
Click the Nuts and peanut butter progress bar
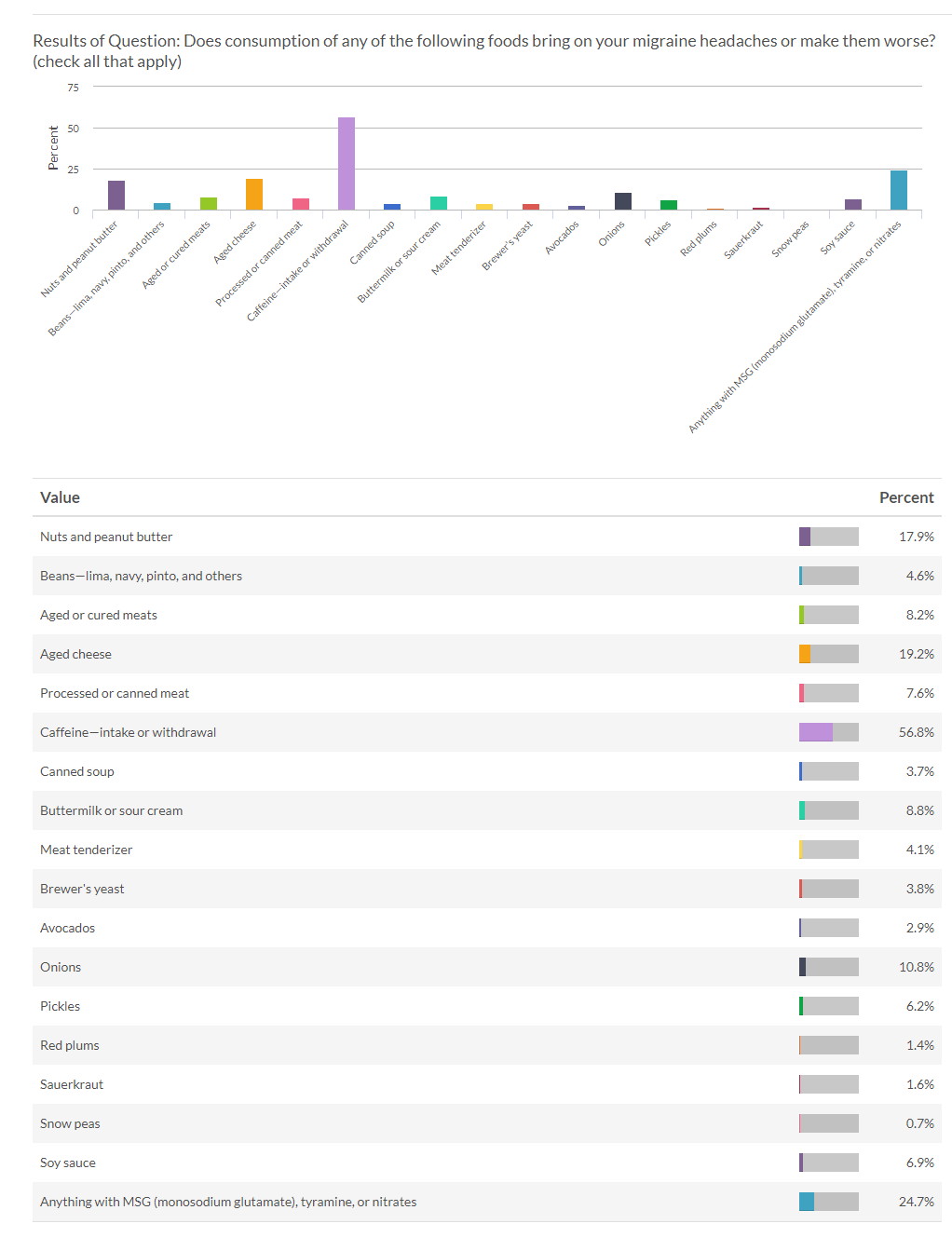click(x=828, y=537)
